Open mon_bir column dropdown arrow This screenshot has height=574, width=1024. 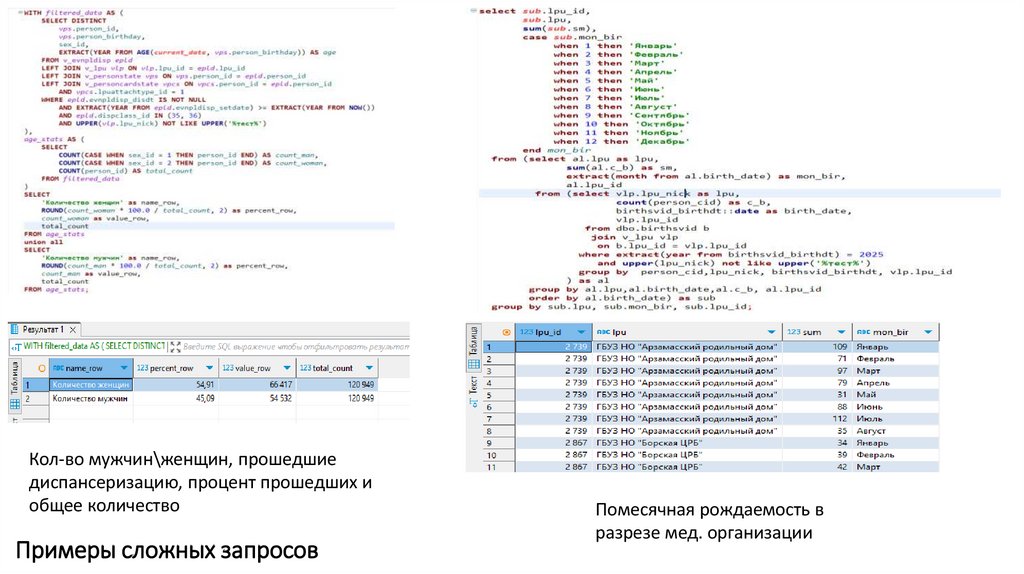pyautogui.click(x=928, y=332)
